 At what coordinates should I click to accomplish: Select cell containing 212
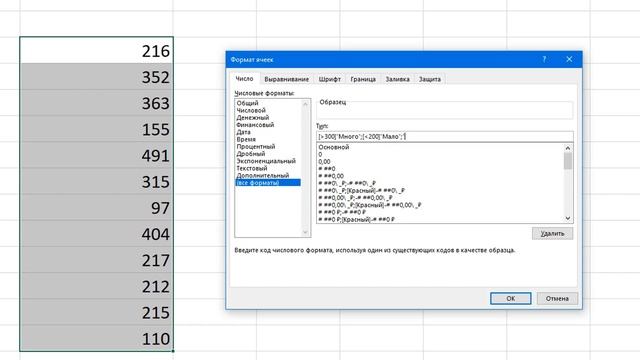coord(96,286)
